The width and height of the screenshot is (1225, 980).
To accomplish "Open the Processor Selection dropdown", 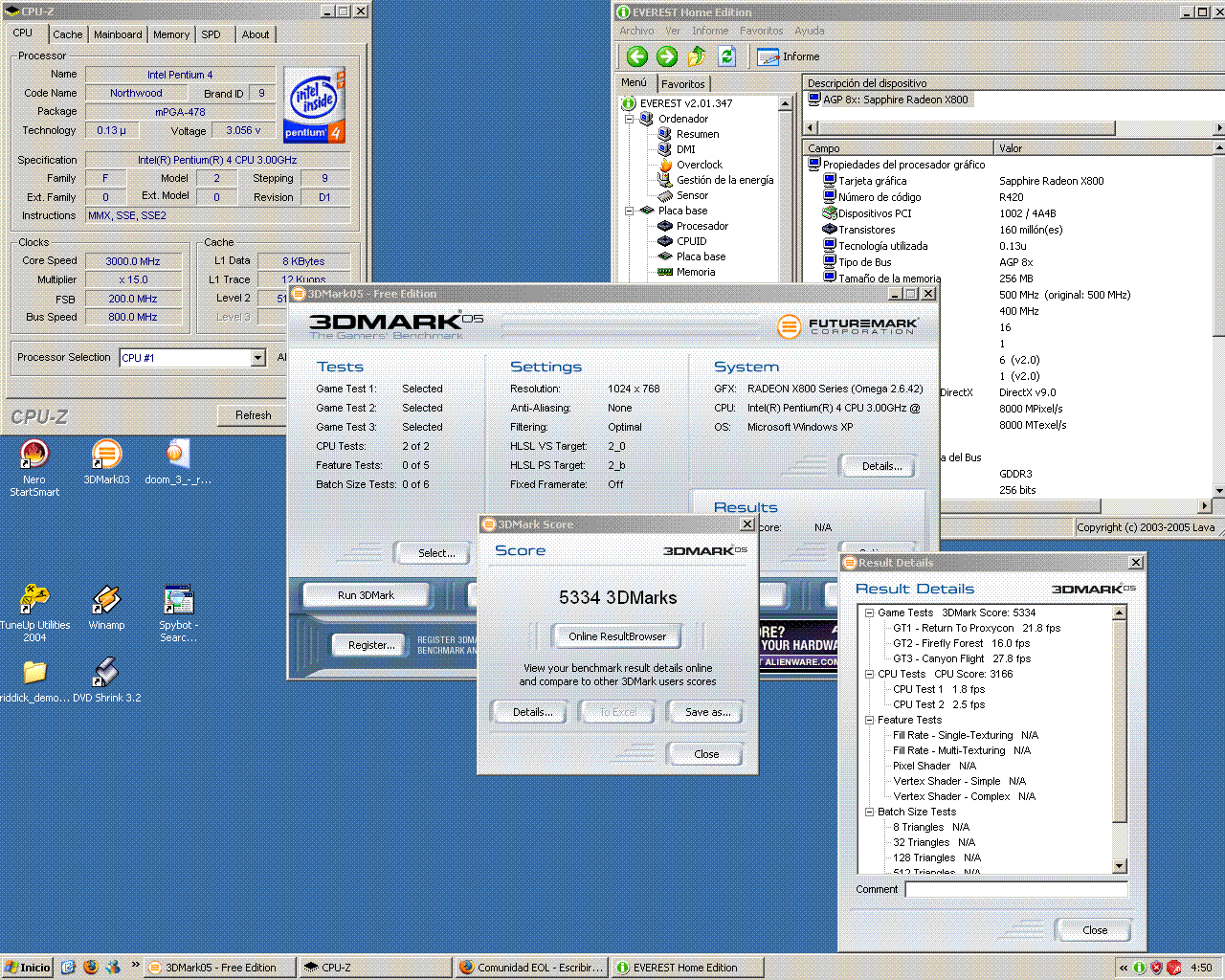I will [x=257, y=358].
